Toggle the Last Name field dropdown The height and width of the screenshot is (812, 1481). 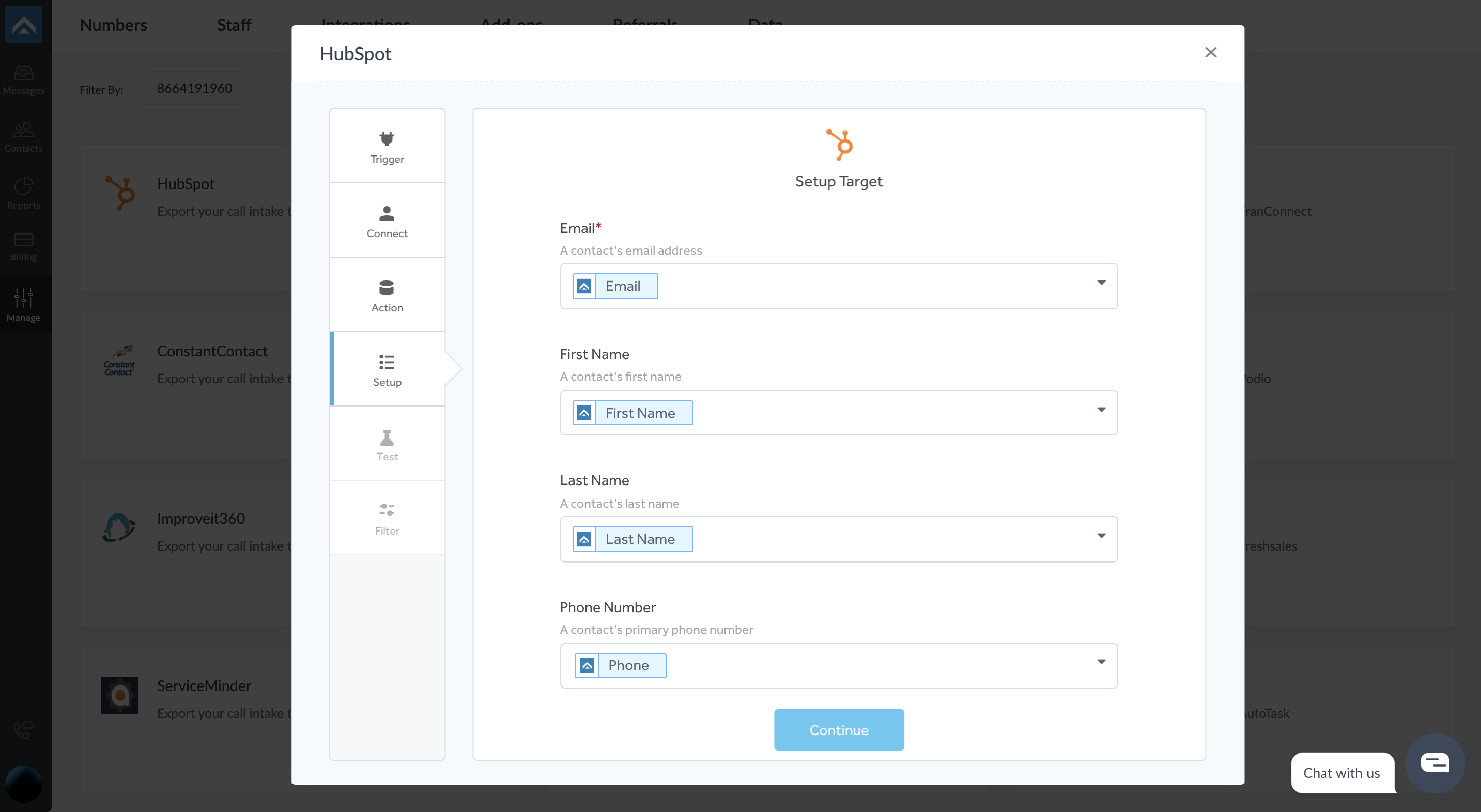click(x=1101, y=538)
